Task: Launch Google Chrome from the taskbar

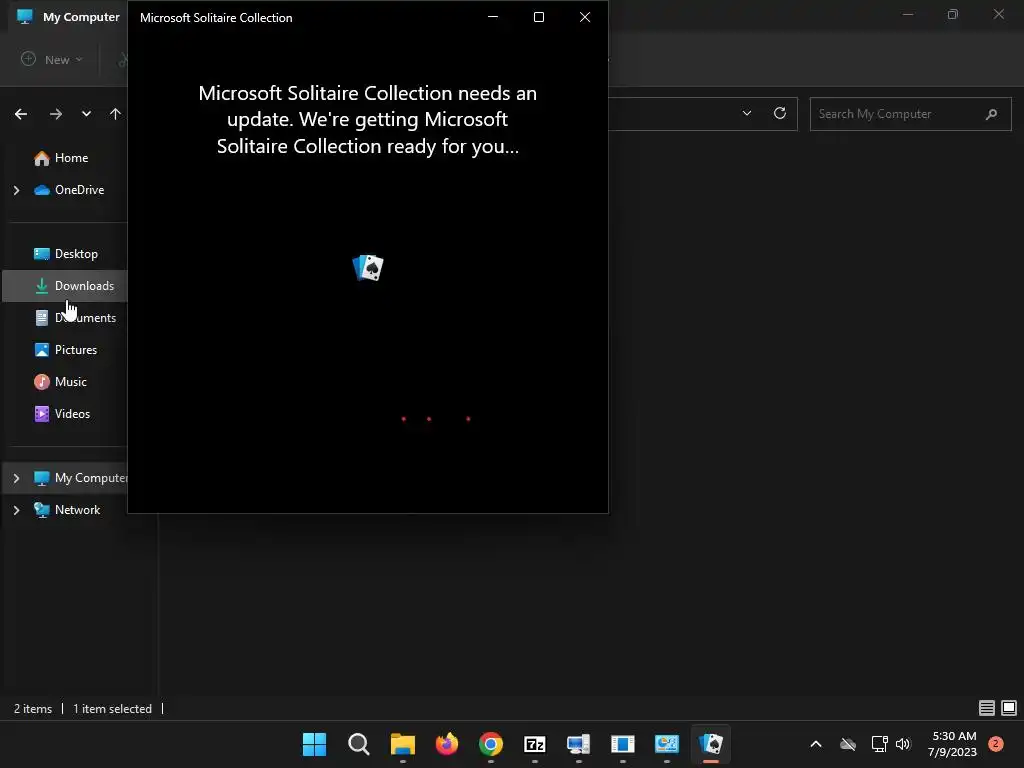Action: [491, 744]
